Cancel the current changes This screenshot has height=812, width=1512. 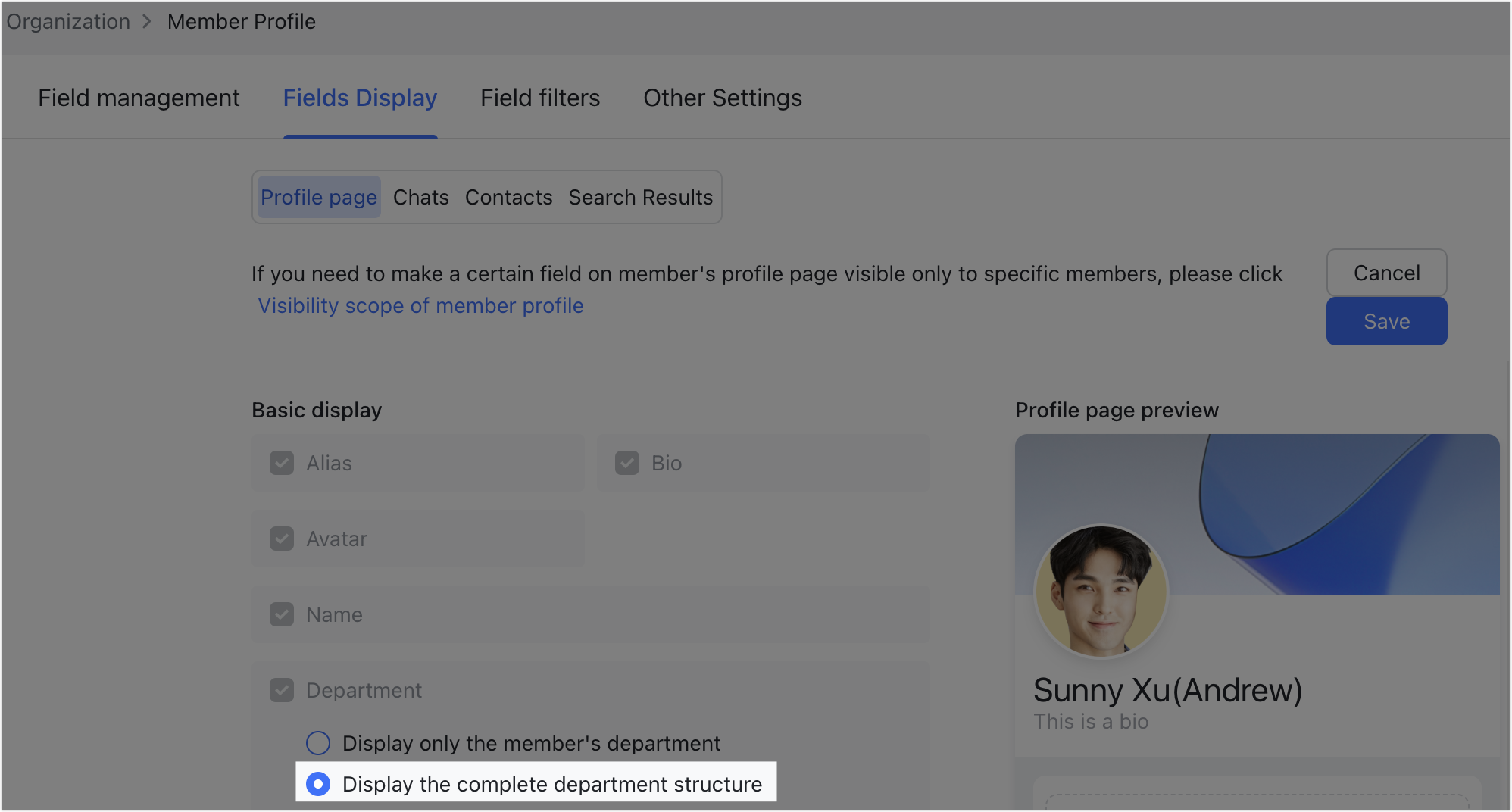click(x=1386, y=273)
